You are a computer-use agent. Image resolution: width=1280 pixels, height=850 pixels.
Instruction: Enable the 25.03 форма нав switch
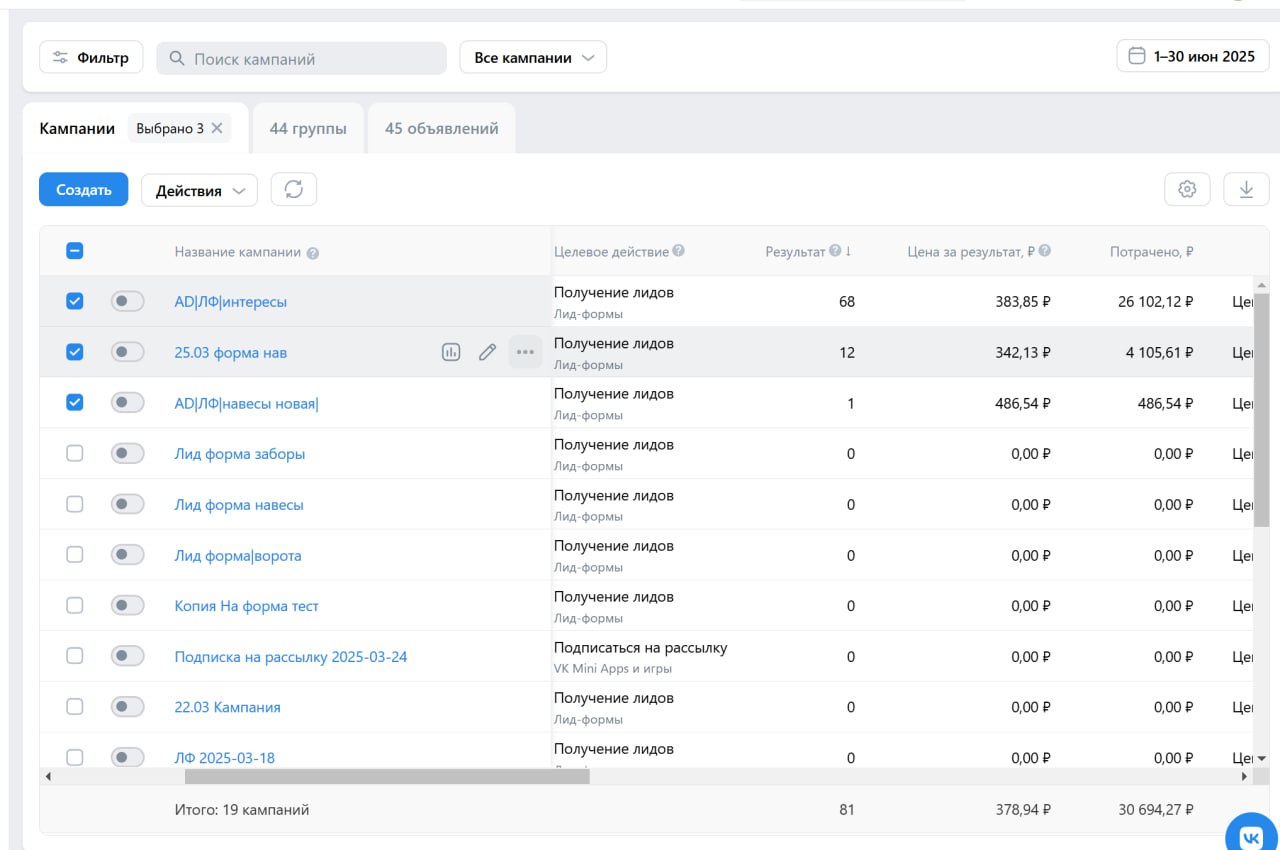[127, 352]
